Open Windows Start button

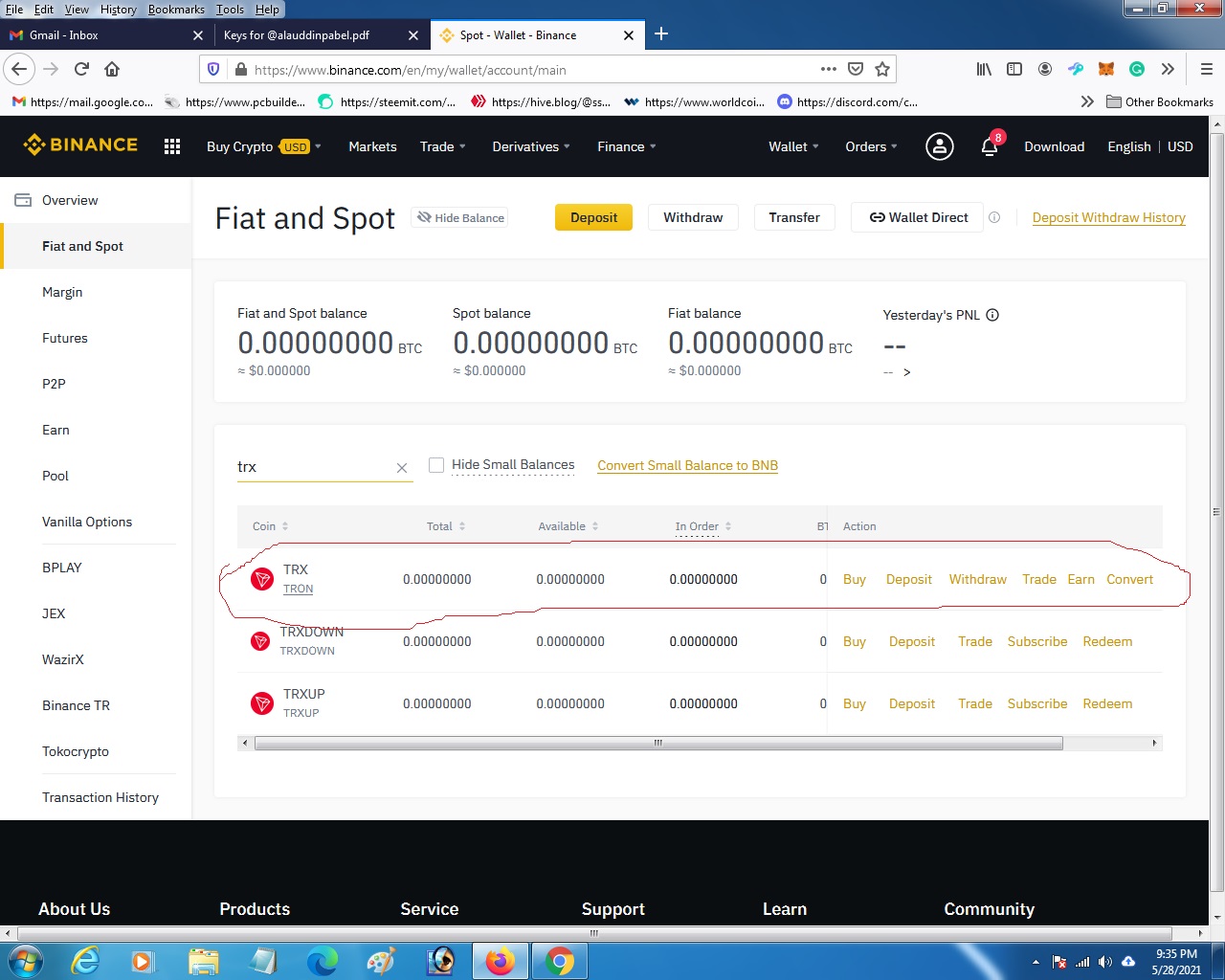click(x=24, y=961)
